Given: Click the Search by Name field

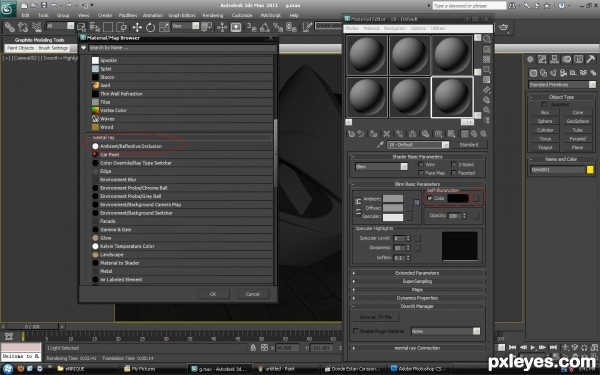Looking at the screenshot, I should click(x=182, y=48).
